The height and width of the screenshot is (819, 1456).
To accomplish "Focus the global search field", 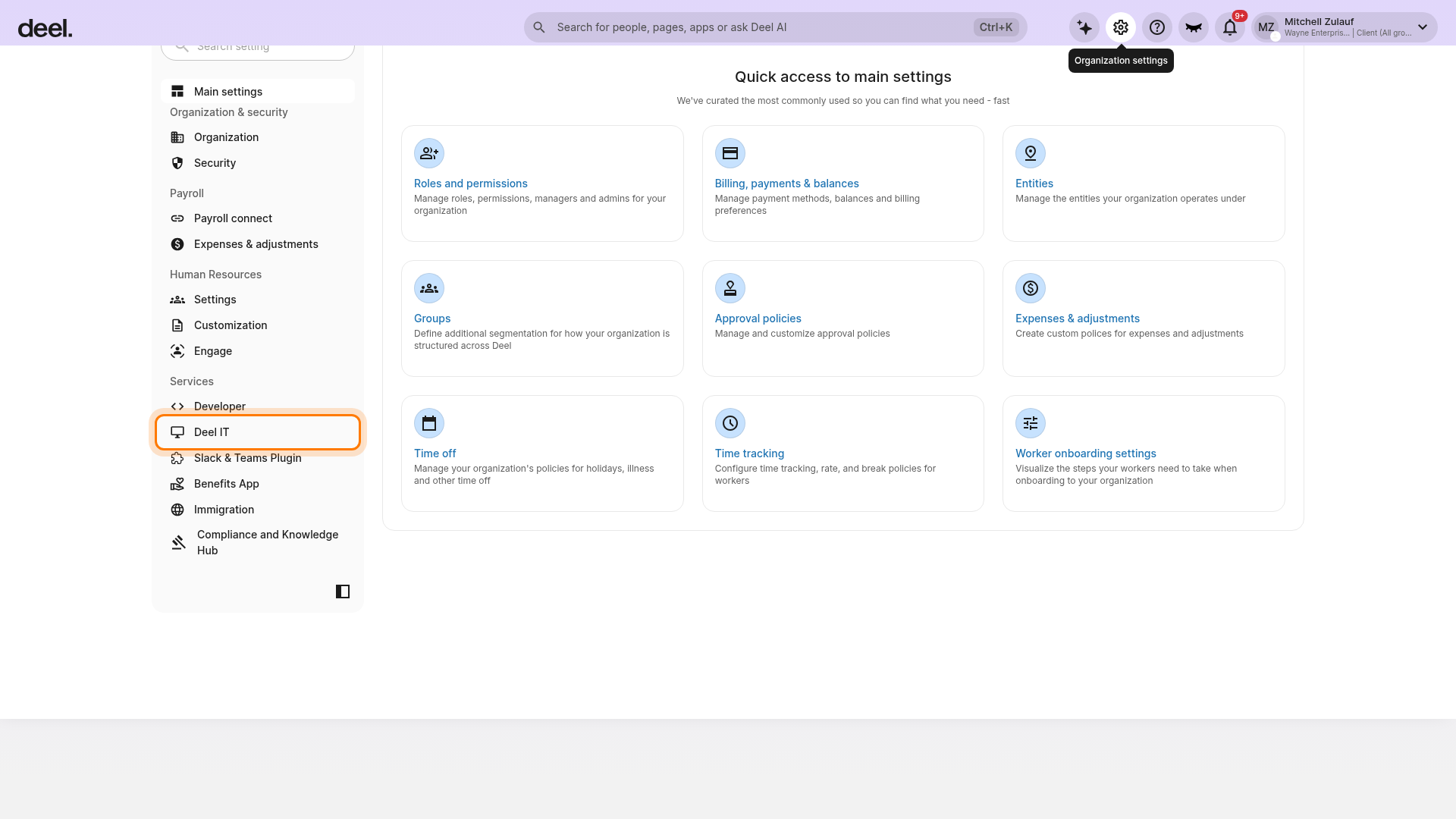I will pyautogui.click(x=775, y=27).
